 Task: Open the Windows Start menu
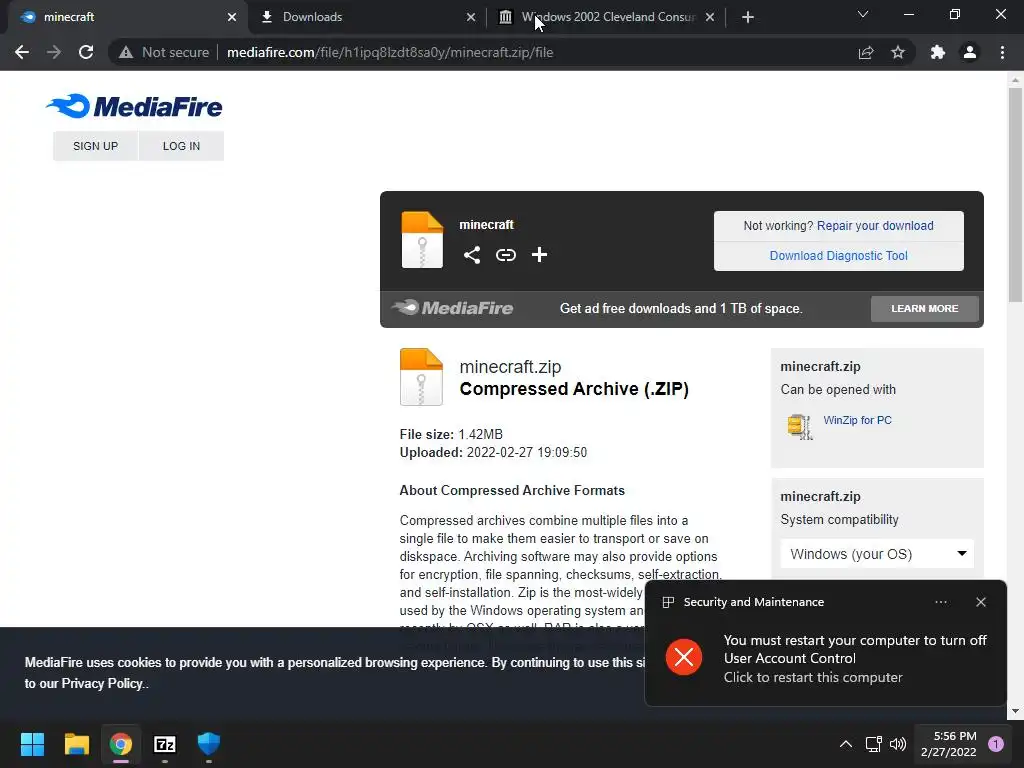click(32, 744)
